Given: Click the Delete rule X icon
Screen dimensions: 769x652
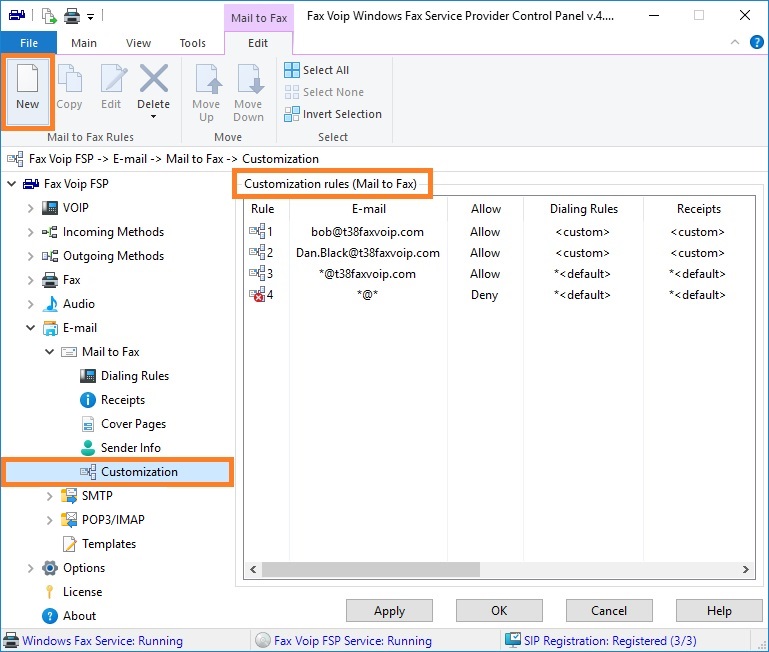Looking at the screenshot, I should tap(154, 78).
